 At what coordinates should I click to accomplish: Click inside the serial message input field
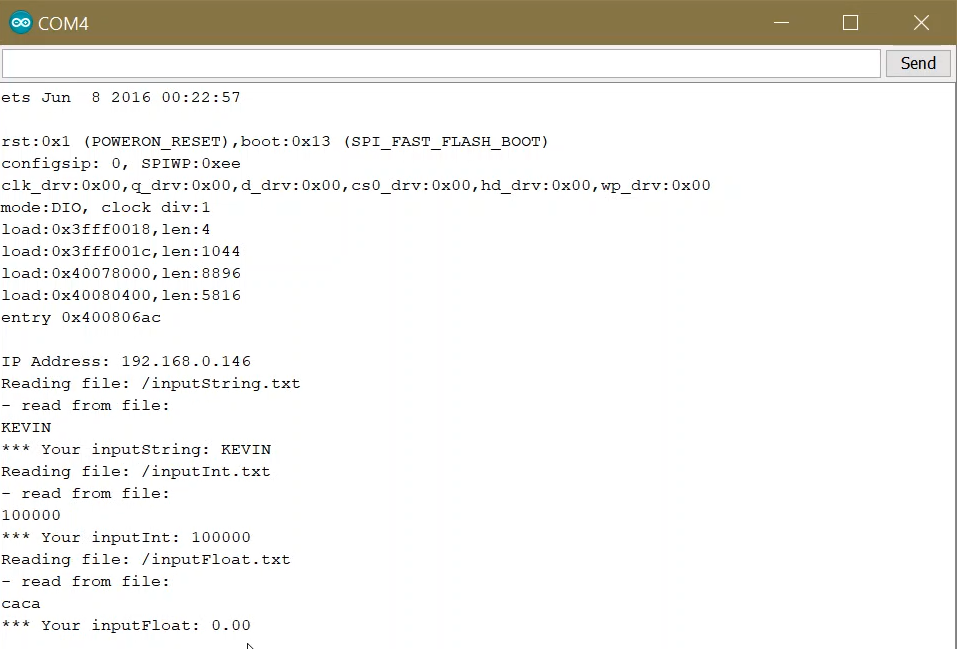click(440, 63)
